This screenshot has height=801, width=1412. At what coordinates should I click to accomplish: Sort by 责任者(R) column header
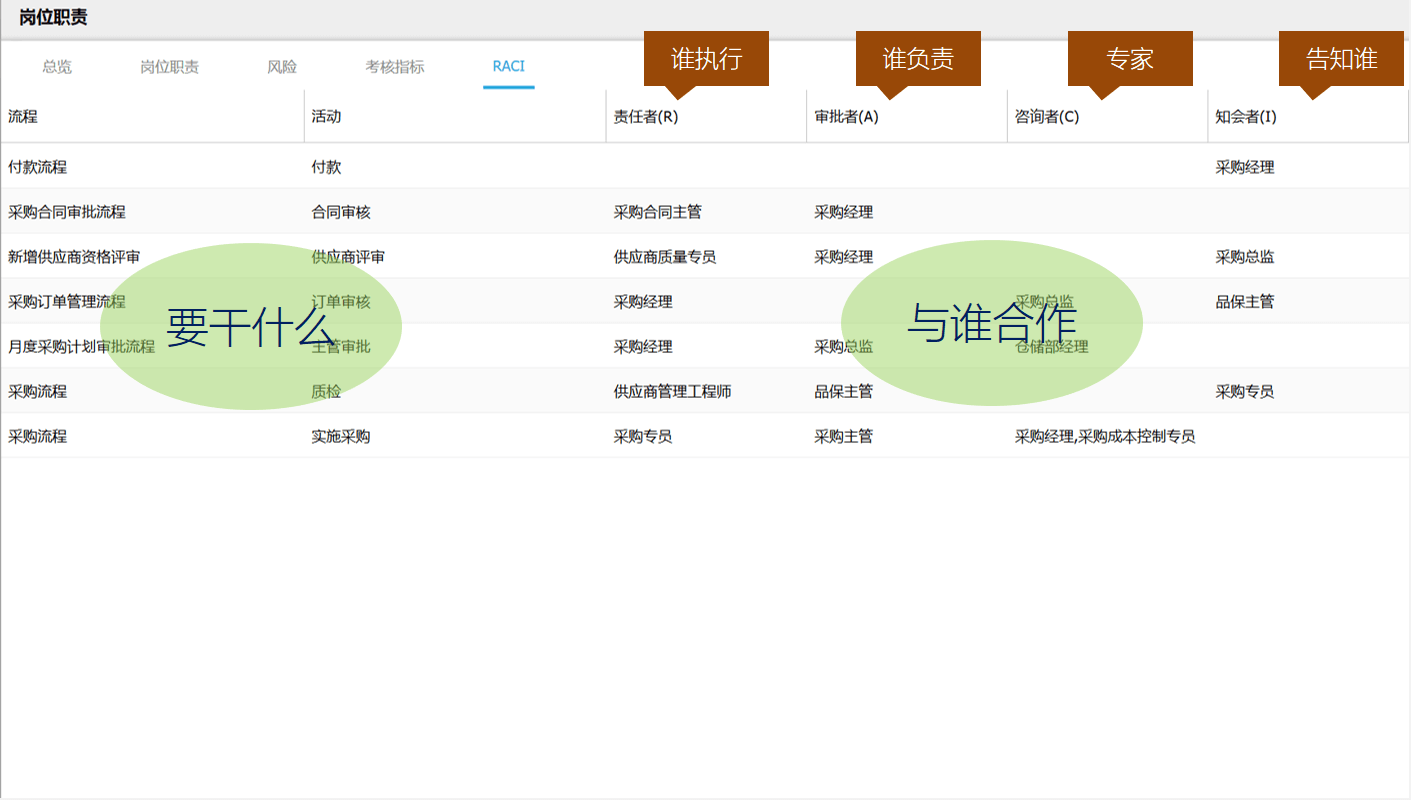(x=646, y=117)
